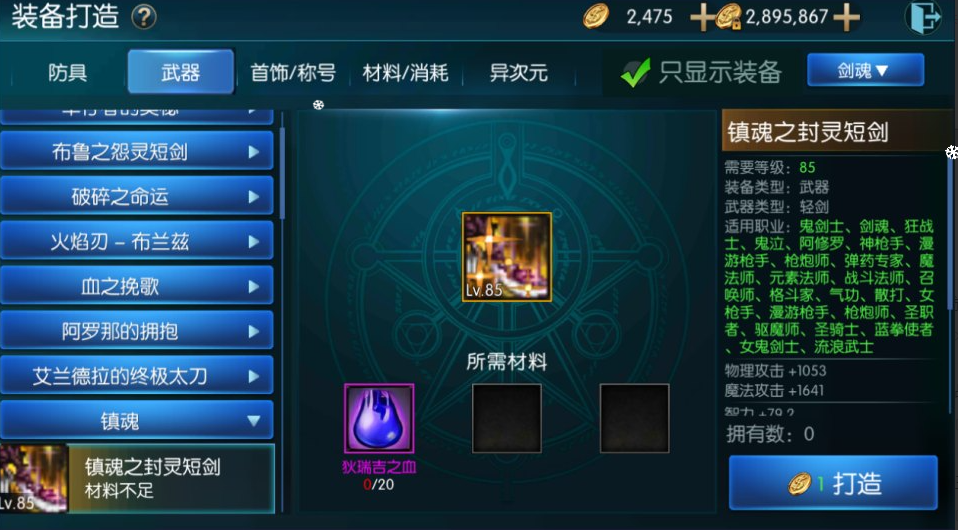Toggle the 只显示装备 checkbox
This screenshot has width=958, height=530.
[635, 73]
